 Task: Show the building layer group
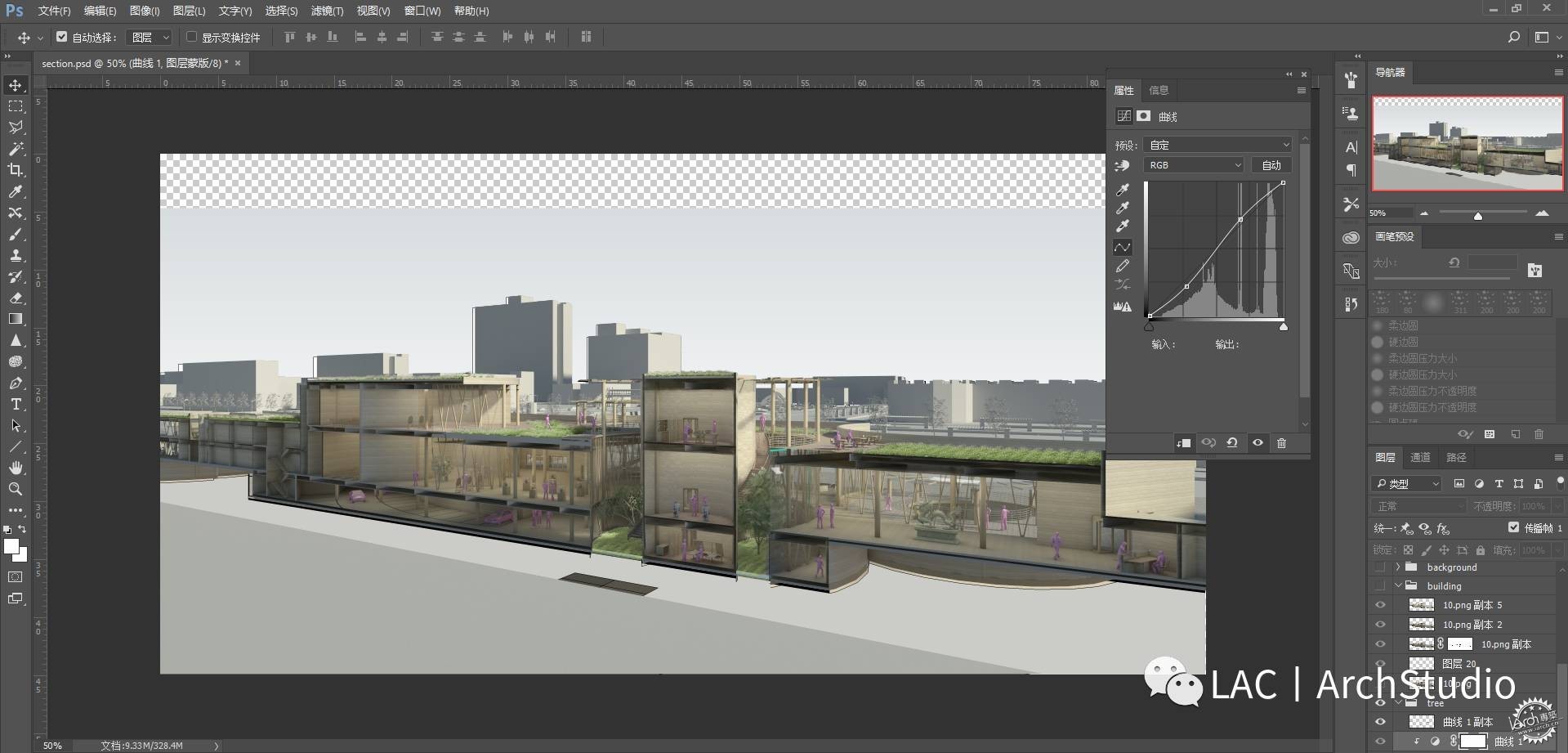point(1380,586)
